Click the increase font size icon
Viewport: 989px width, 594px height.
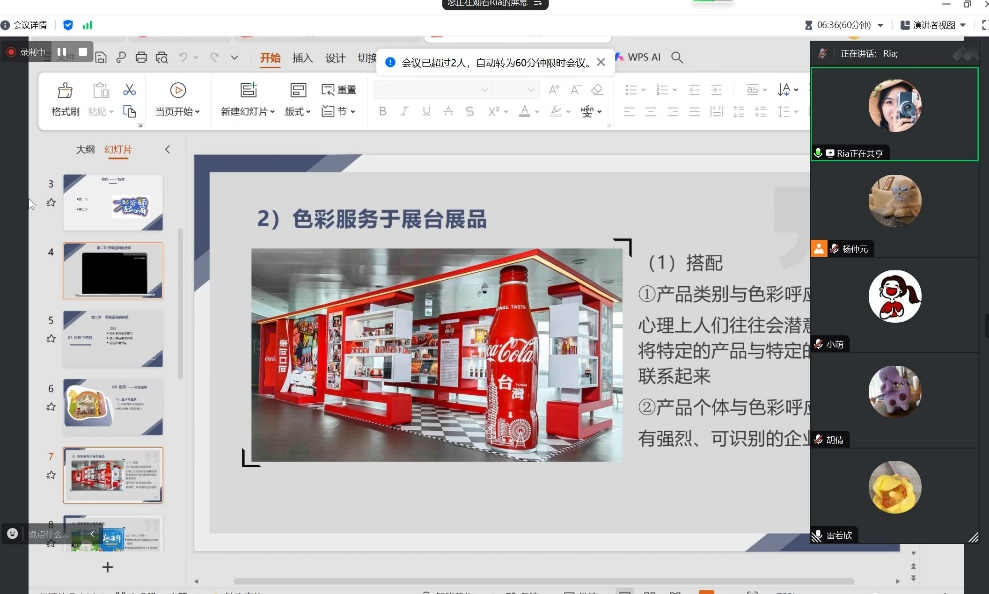(554, 90)
